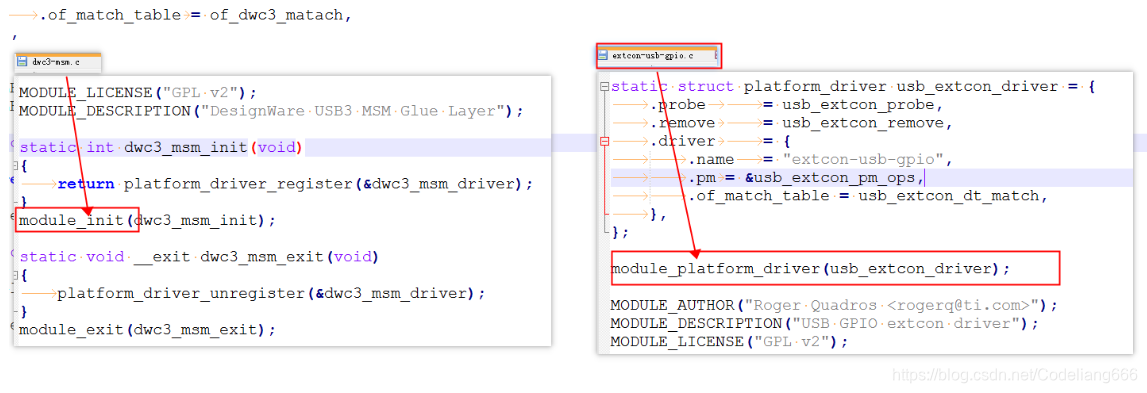
Task: Click the MODULE_LICENSE line in the extcon-usb-gpio.c pane
Action: click(730, 342)
